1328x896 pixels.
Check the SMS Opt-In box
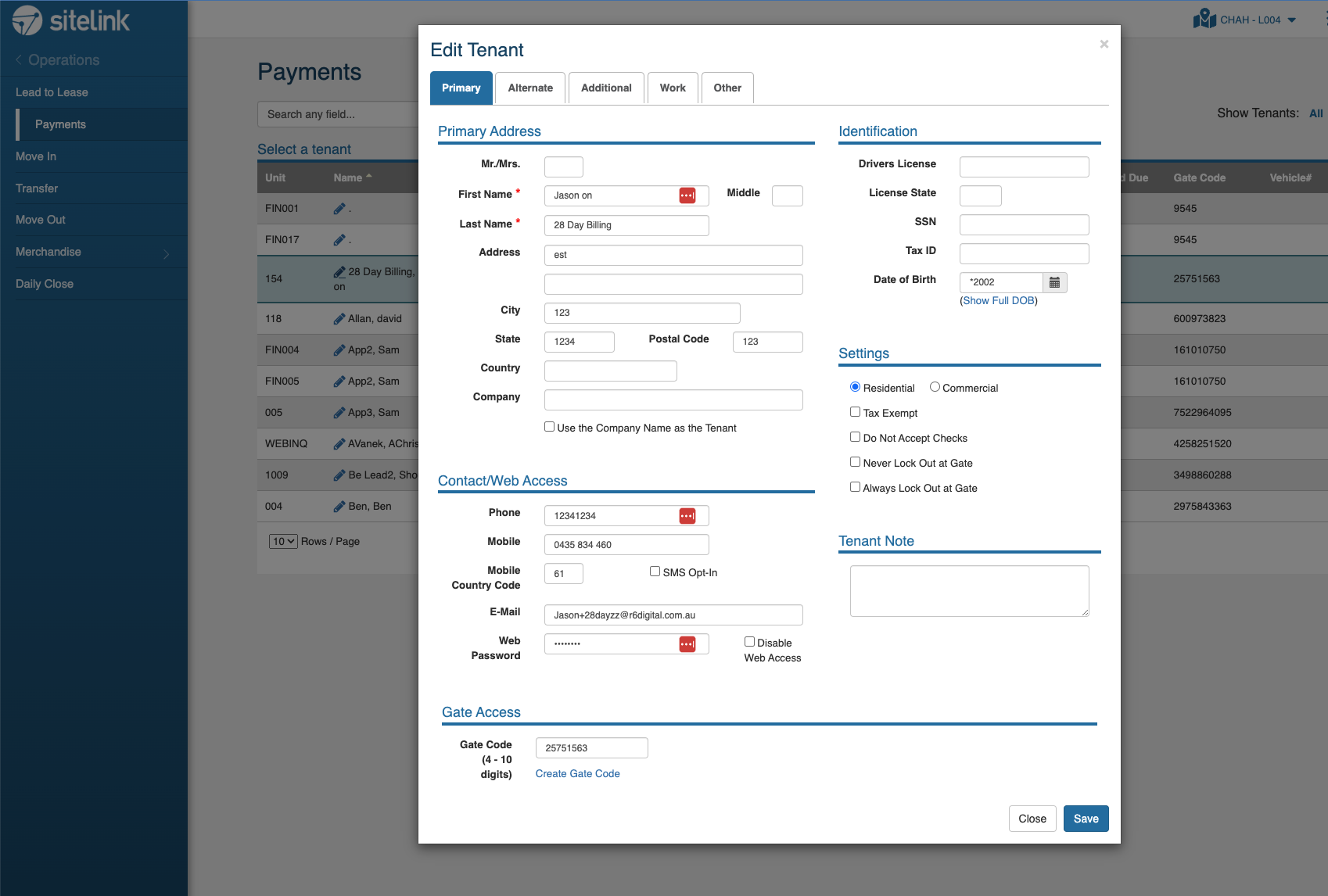point(655,572)
